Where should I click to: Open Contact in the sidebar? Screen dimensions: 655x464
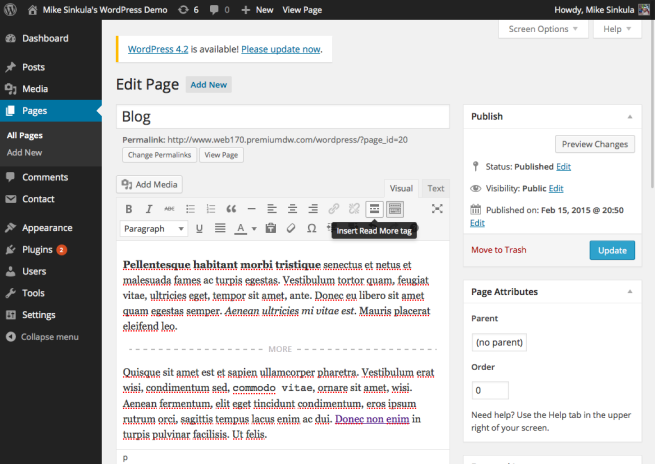point(51,199)
